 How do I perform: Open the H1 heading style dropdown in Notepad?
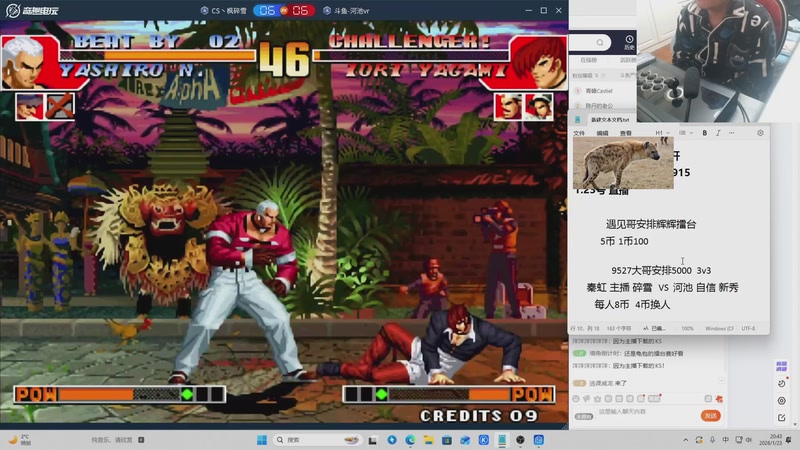[662, 133]
